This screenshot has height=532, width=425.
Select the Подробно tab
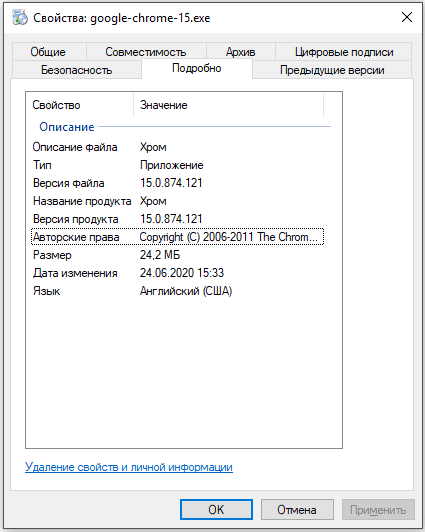pos(197,68)
